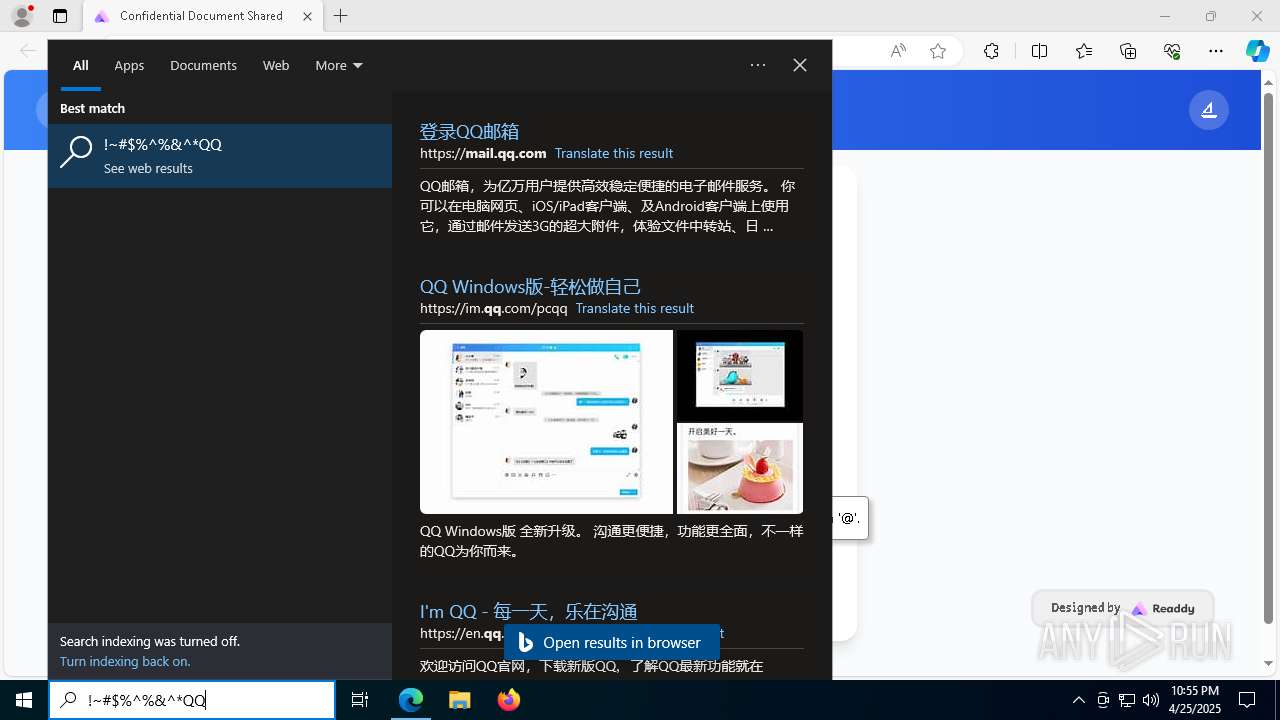Open the 登录QQ邮箱 result link
1280x720 pixels.
click(469, 131)
